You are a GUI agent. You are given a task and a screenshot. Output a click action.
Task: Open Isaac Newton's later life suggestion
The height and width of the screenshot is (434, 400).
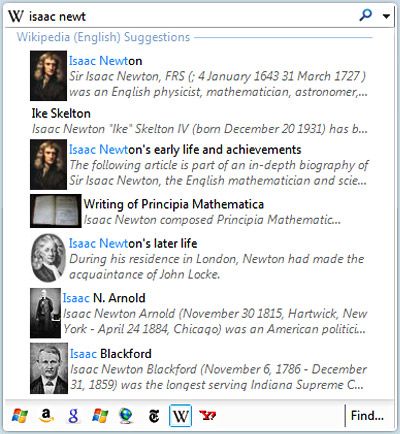coord(199,258)
